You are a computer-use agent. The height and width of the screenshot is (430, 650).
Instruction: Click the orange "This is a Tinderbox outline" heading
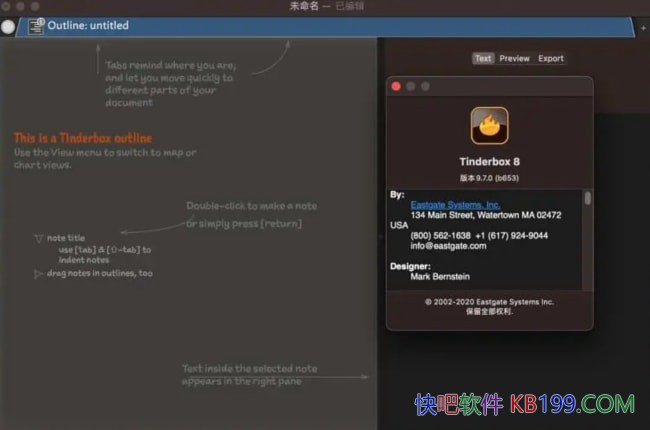pos(83,138)
